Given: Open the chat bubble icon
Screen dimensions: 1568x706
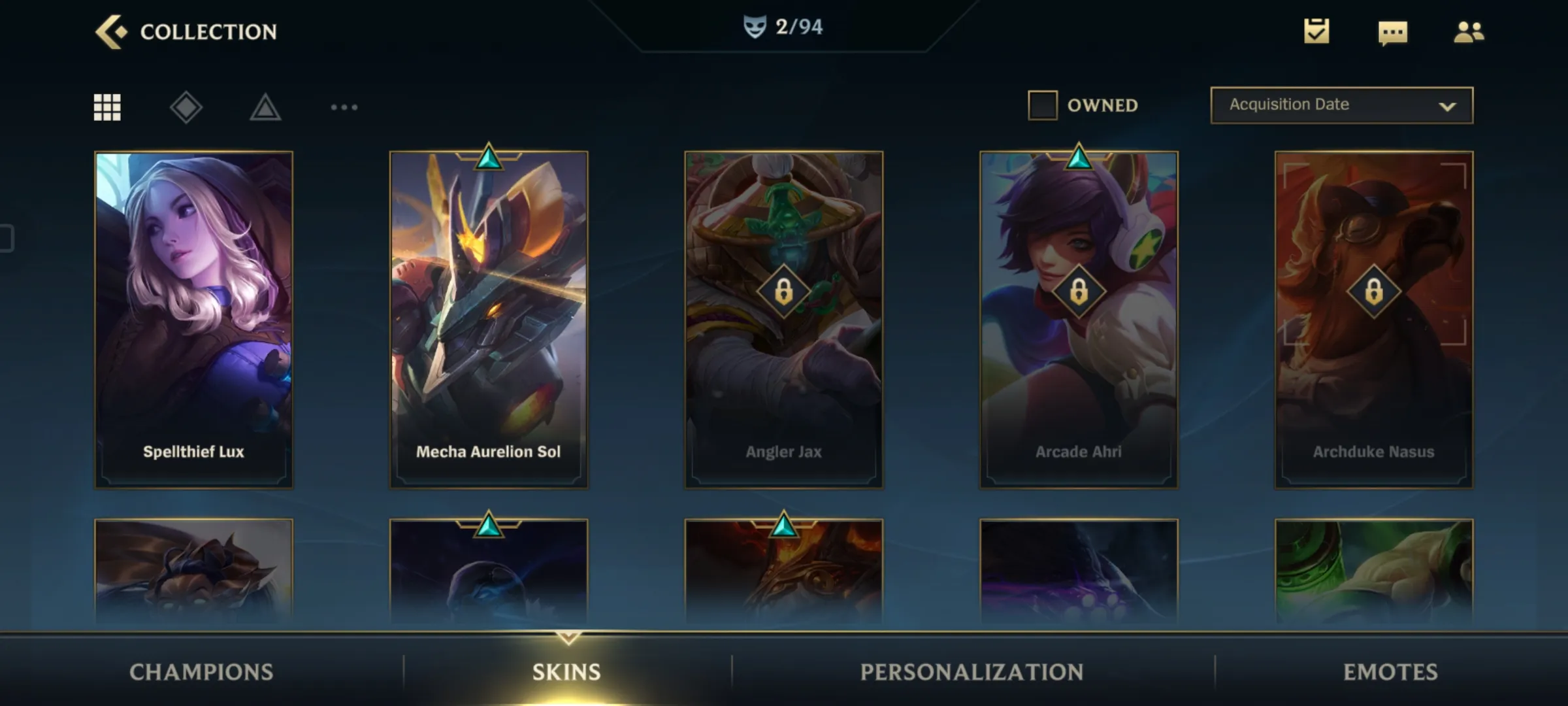Looking at the screenshot, I should click(1393, 33).
